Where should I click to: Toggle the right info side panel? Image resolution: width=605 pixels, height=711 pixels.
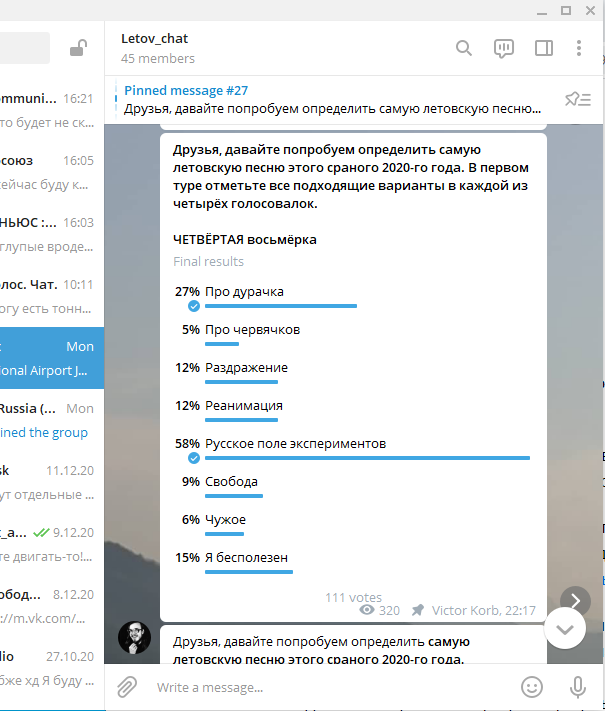point(543,48)
